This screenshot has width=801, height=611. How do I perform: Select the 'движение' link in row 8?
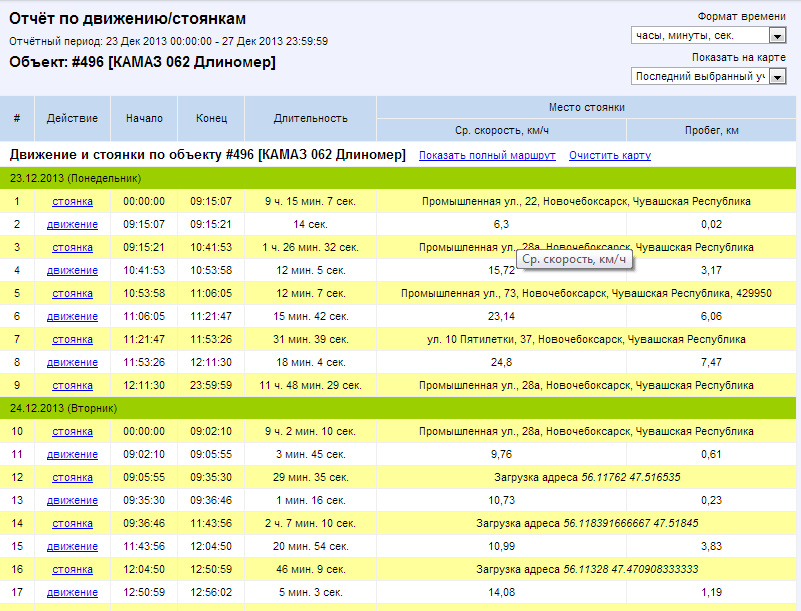click(x=72, y=362)
